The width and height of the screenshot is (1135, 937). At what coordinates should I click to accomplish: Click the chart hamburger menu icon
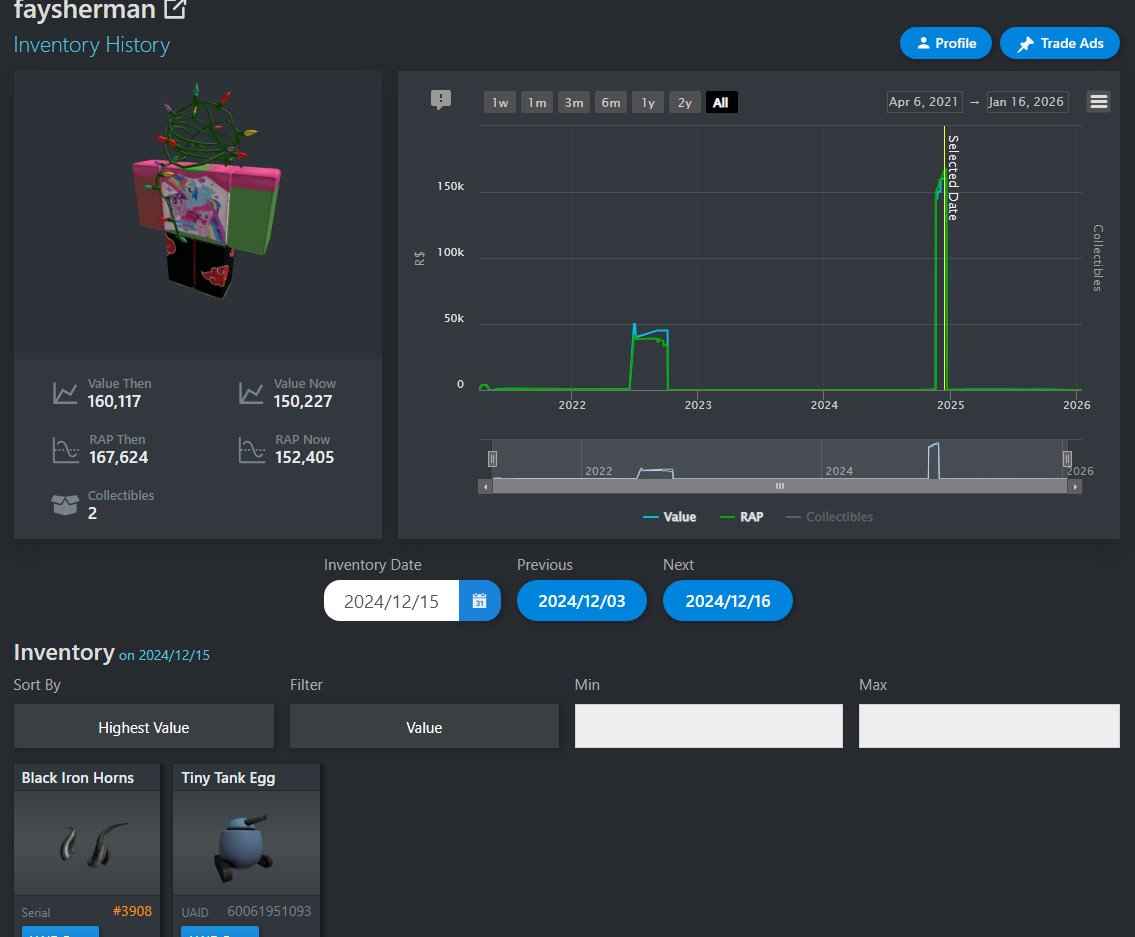[x=1098, y=102]
